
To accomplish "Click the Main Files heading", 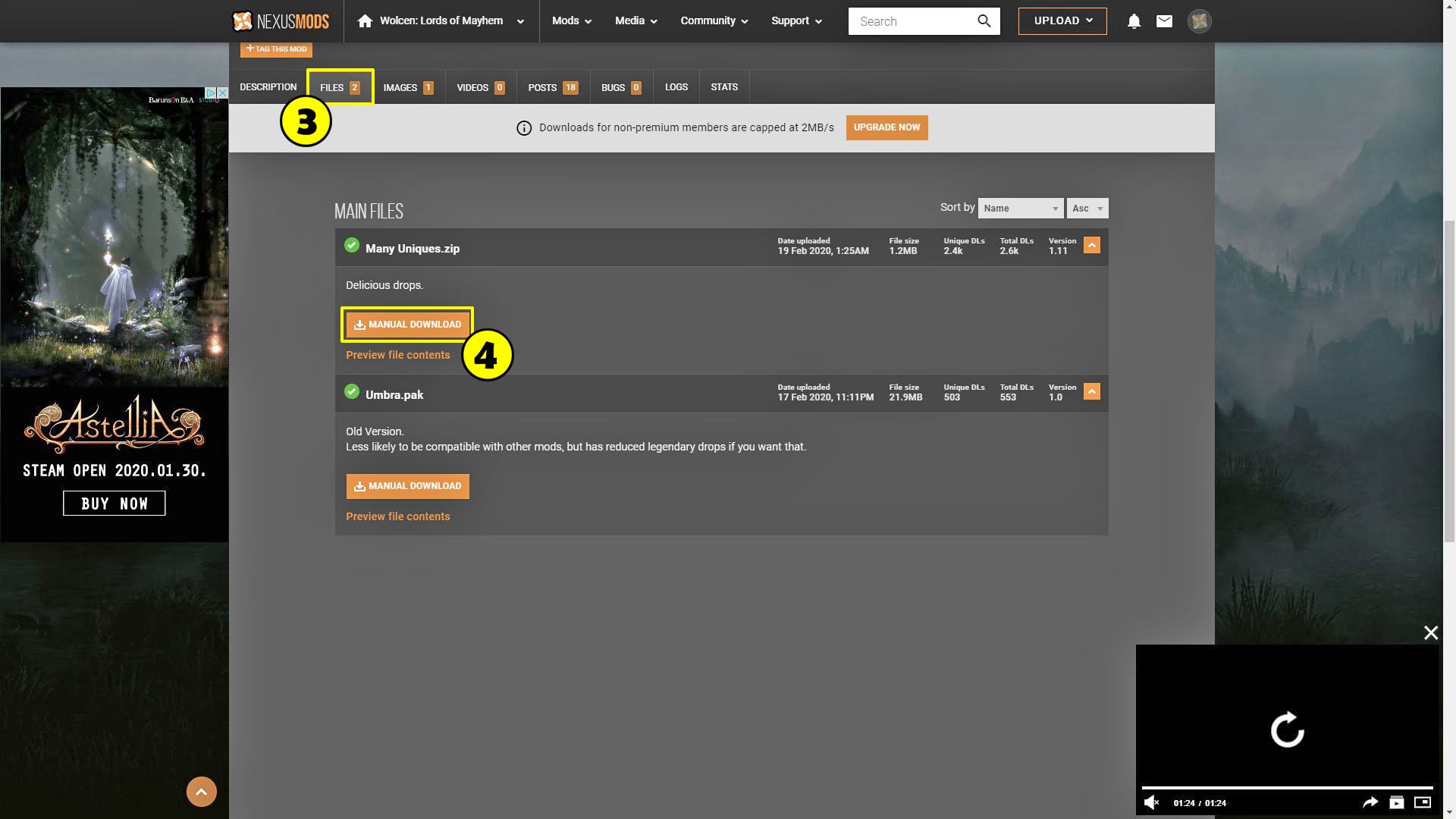I will 369,211.
